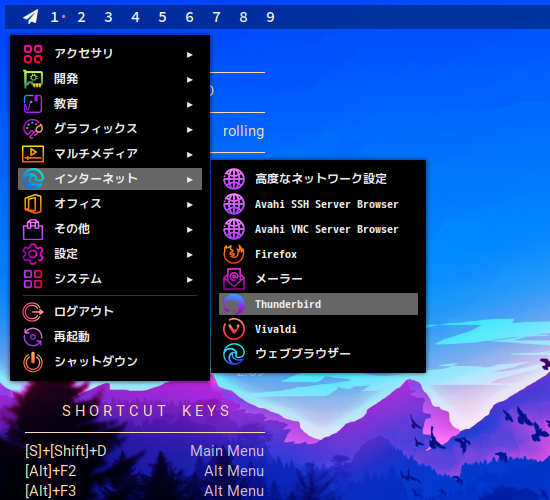The height and width of the screenshot is (500, 550).
Task: Open the グラフィックス menu entry
Action: 110,129
